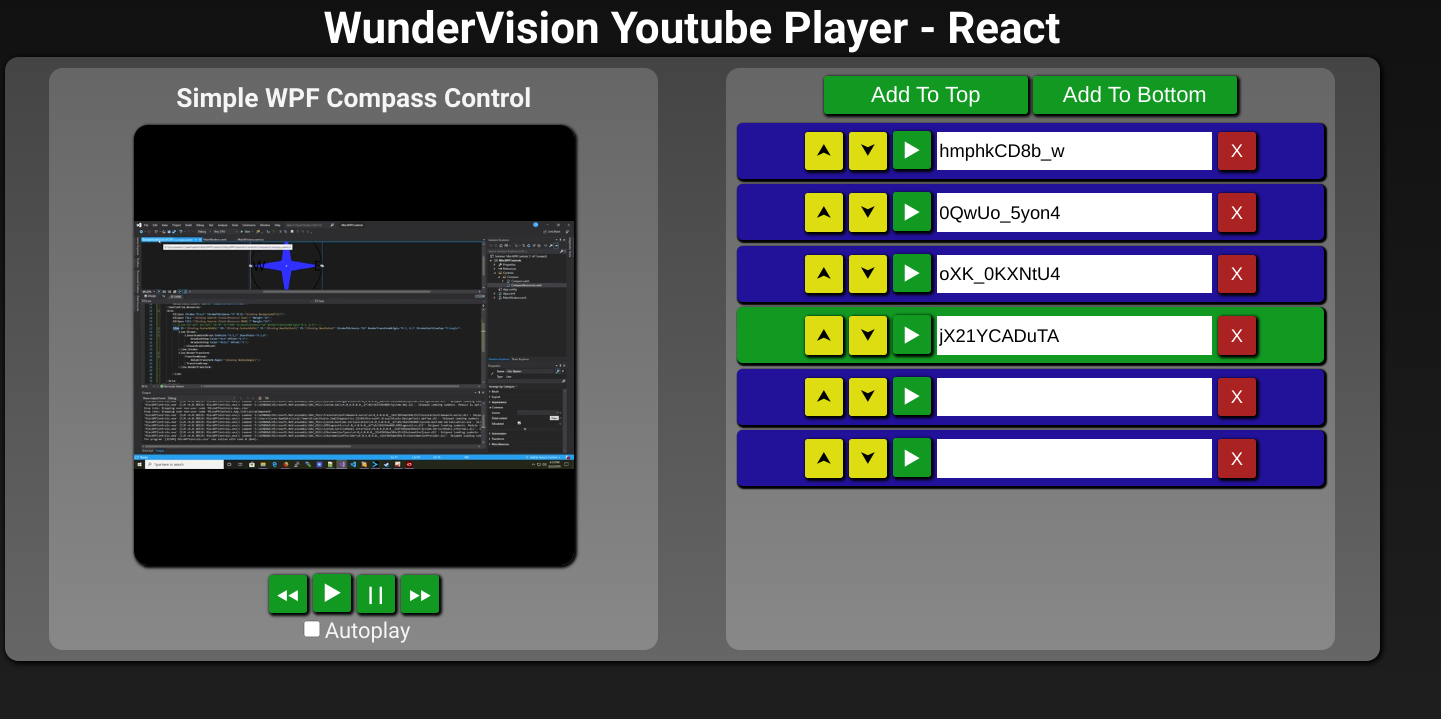Viewport: 1441px width, 719px height.
Task: Move oXK_0KXNtU4 entry down
Action: click(867, 274)
